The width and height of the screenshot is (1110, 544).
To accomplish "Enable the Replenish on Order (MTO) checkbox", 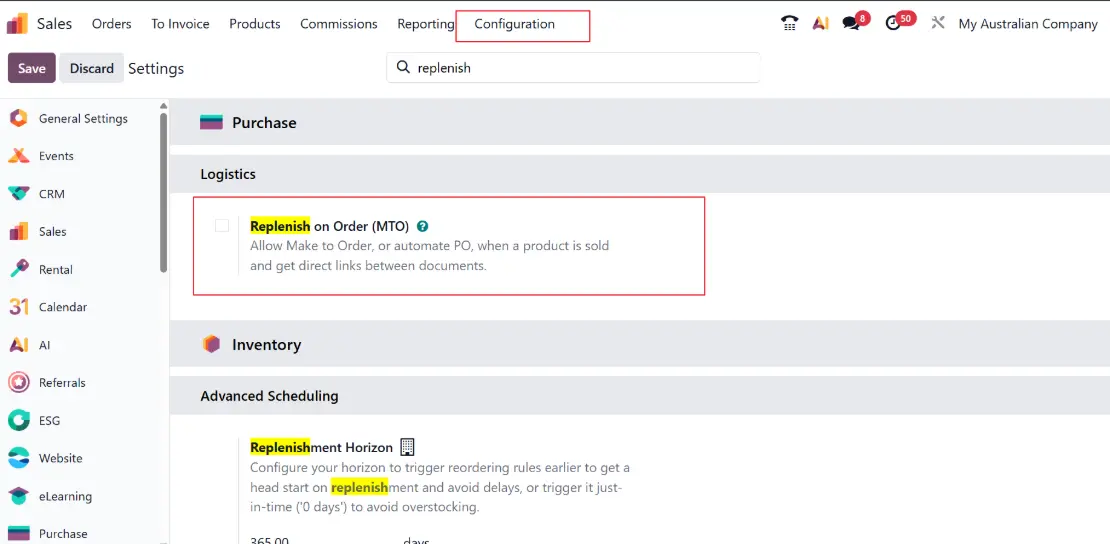I will pos(222,226).
